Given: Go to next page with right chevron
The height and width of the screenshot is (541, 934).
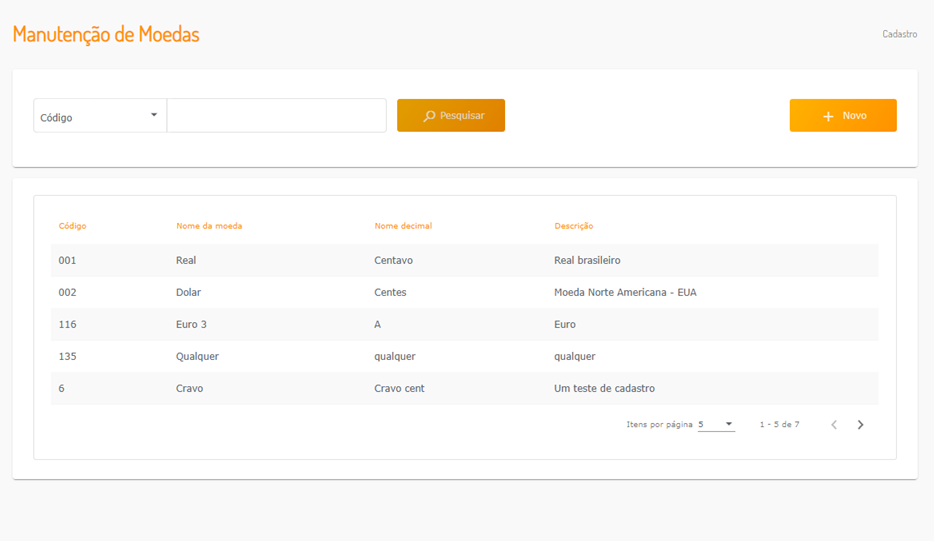Looking at the screenshot, I should click(x=860, y=425).
